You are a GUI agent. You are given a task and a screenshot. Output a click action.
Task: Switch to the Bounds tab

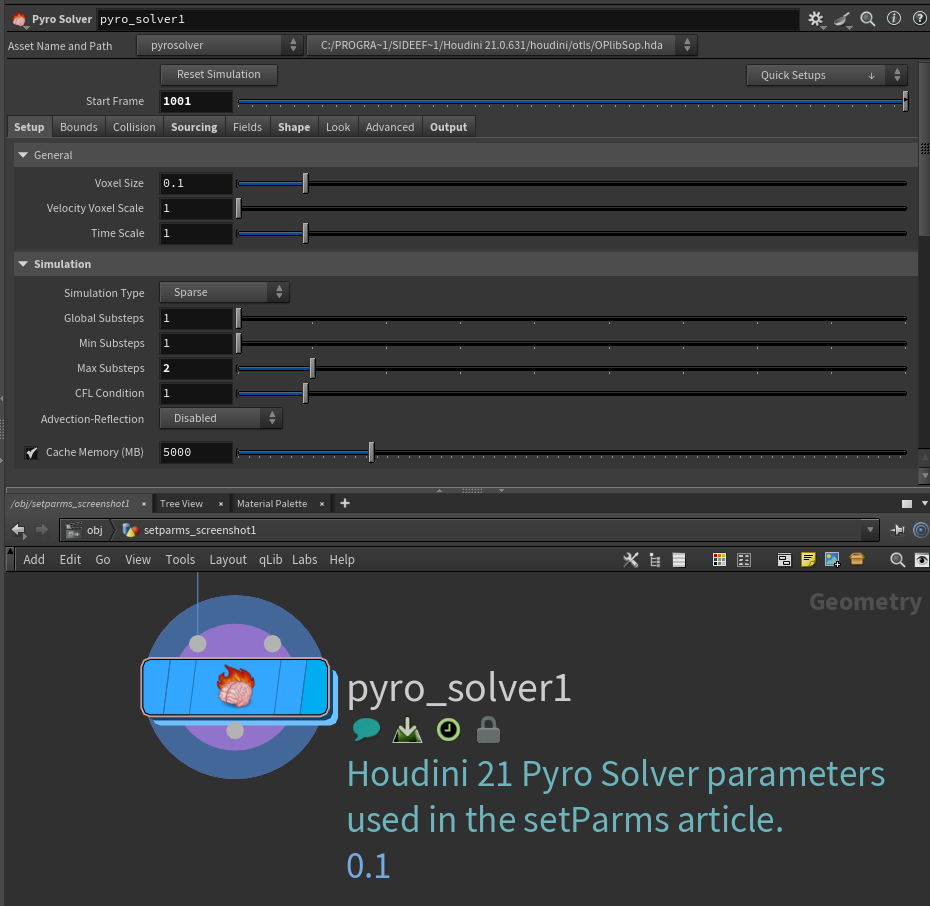pos(79,127)
